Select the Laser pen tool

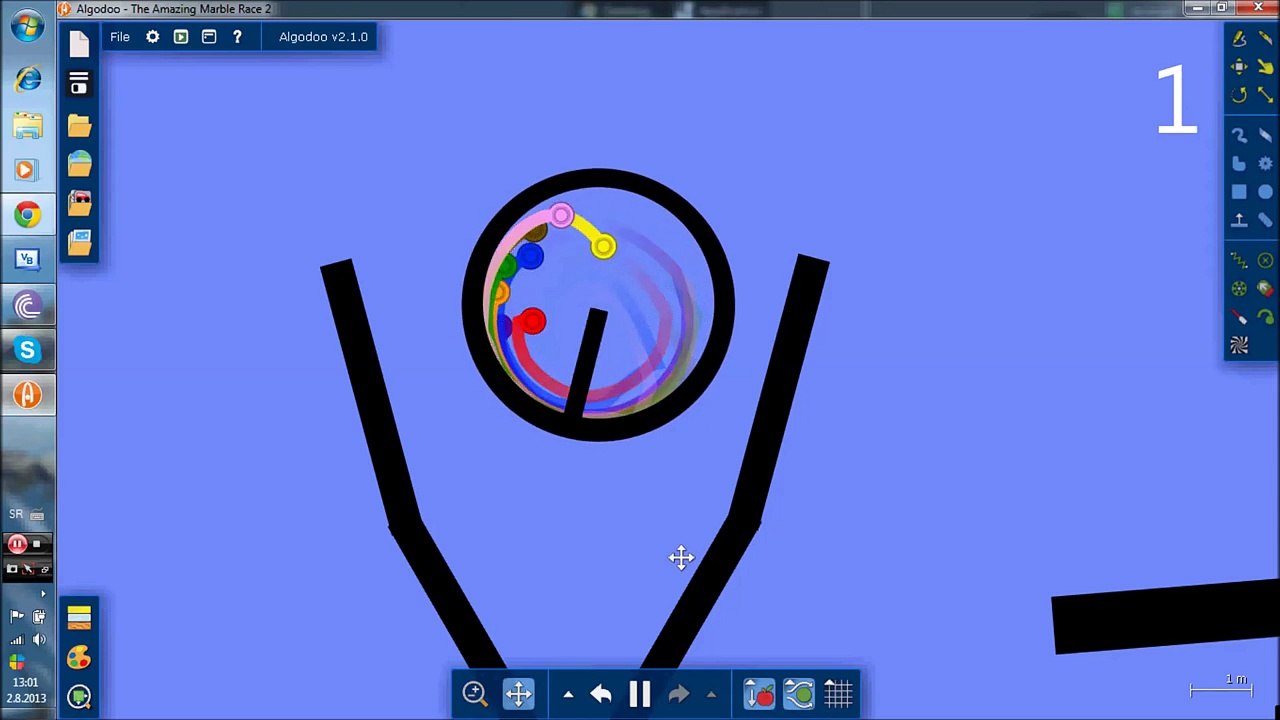pyautogui.click(x=1239, y=317)
